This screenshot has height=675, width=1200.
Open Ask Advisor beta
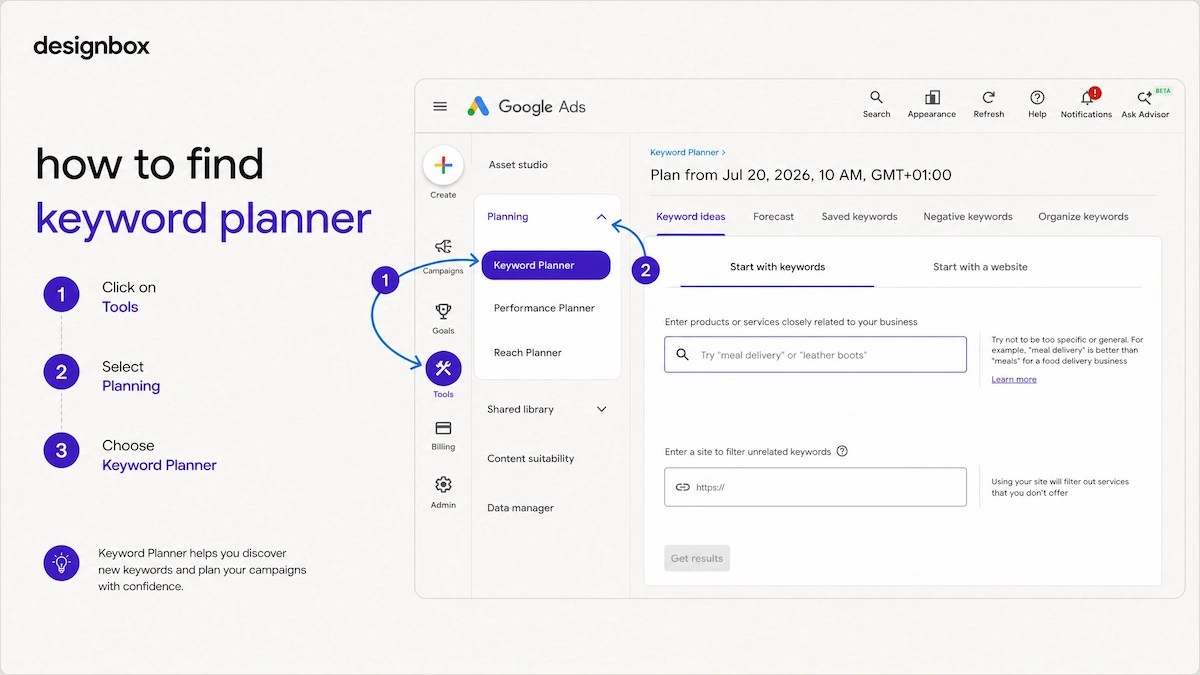(1145, 104)
